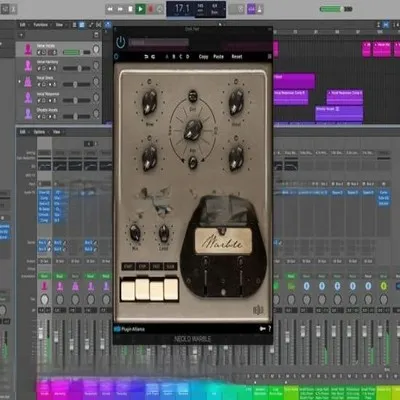Select the Verse Harmony track icon
The height and width of the screenshot is (400, 400).
coord(28,65)
